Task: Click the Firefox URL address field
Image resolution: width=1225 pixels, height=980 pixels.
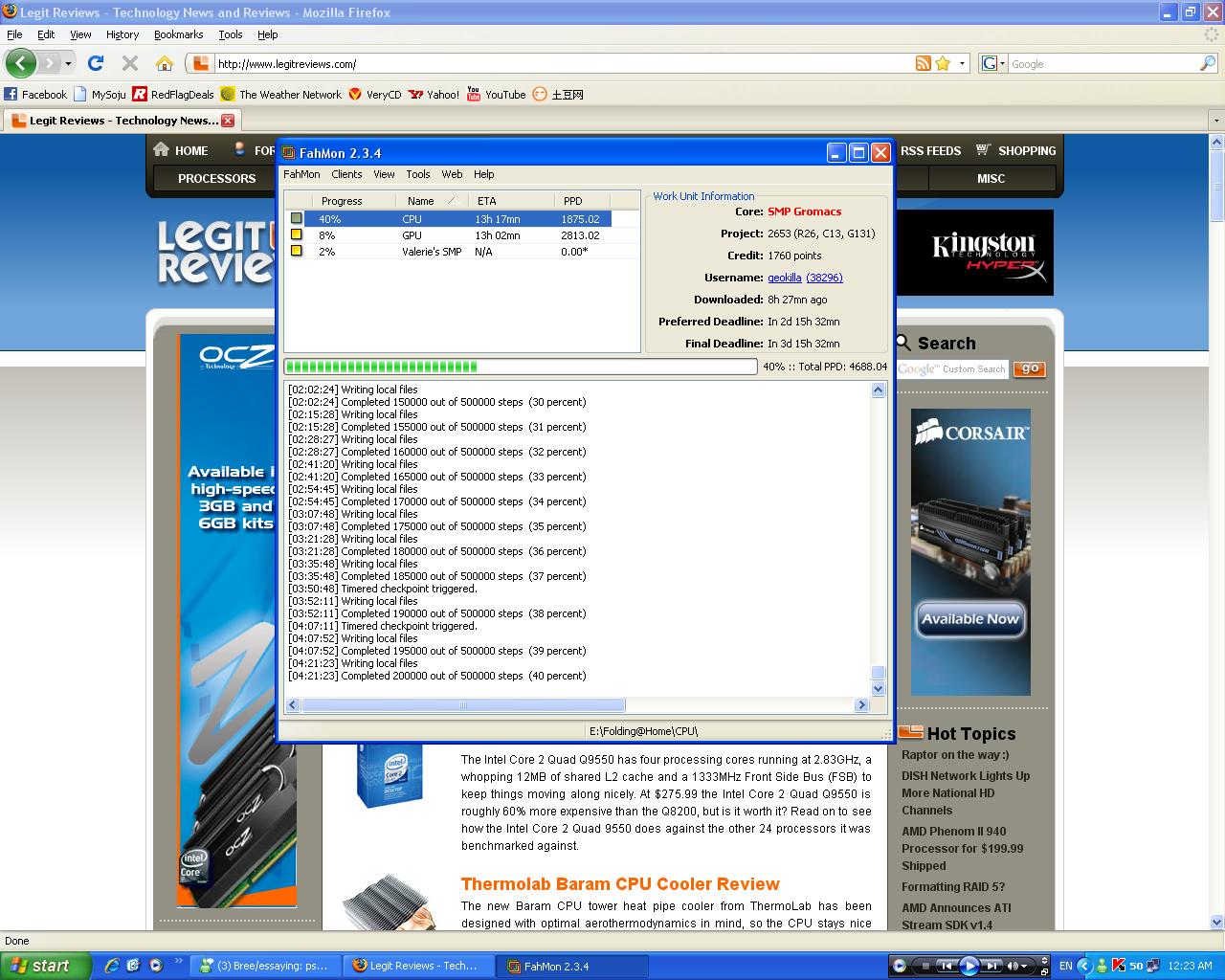Action: pyautogui.click(x=563, y=64)
